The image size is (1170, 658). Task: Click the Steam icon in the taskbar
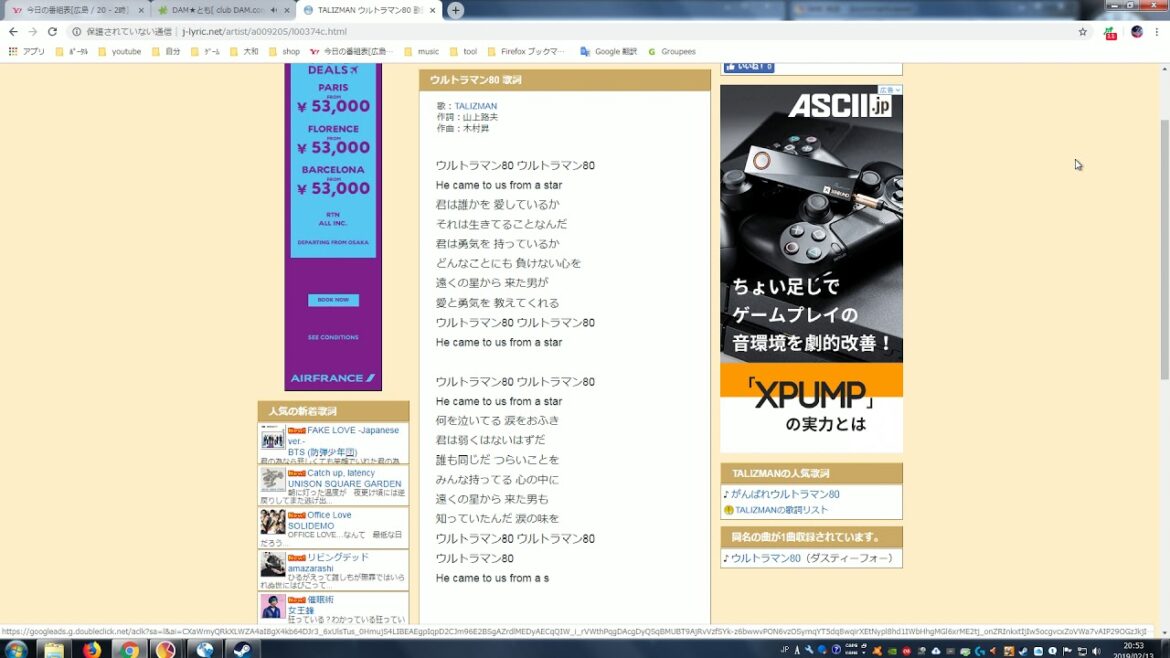click(x=241, y=649)
